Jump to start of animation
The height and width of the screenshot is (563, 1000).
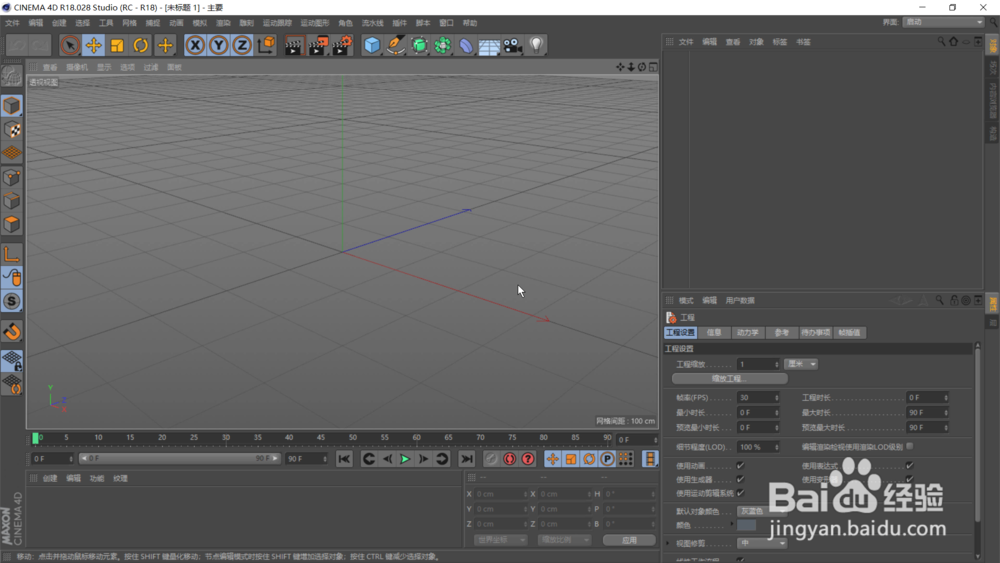click(x=344, y=459)
